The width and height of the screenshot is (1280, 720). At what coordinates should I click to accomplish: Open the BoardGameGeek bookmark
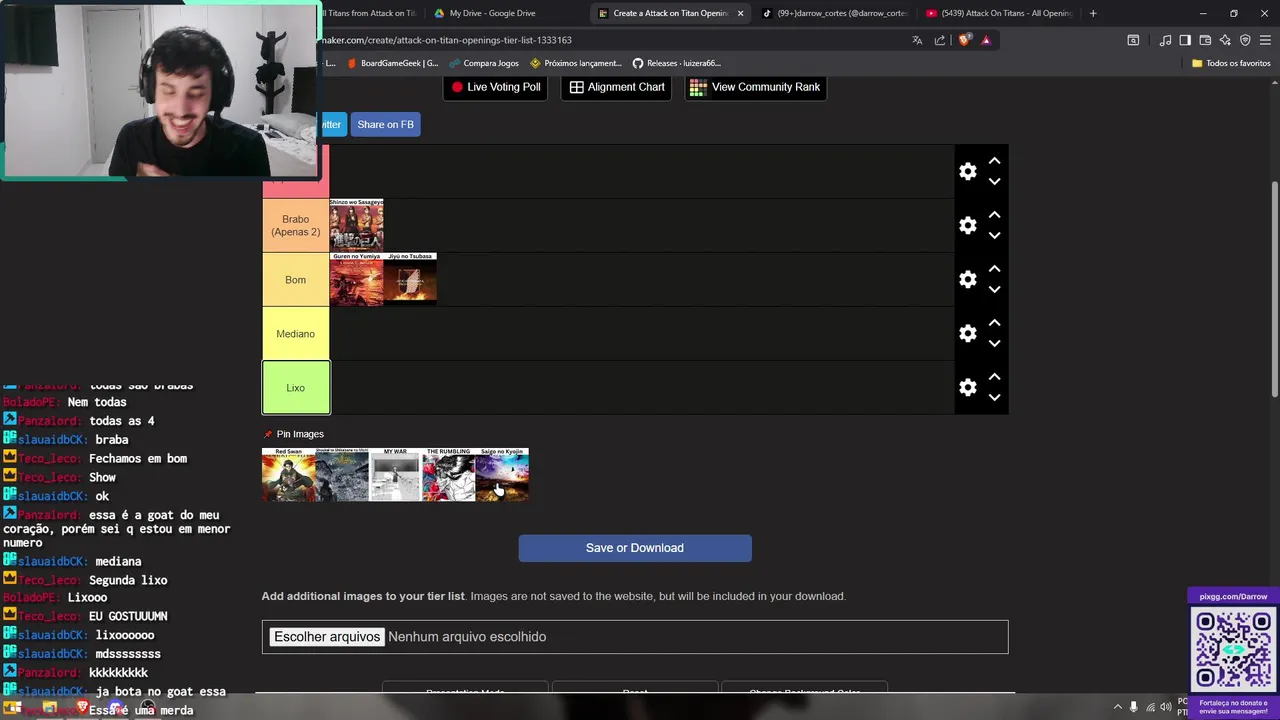click(x=392, y=63)
